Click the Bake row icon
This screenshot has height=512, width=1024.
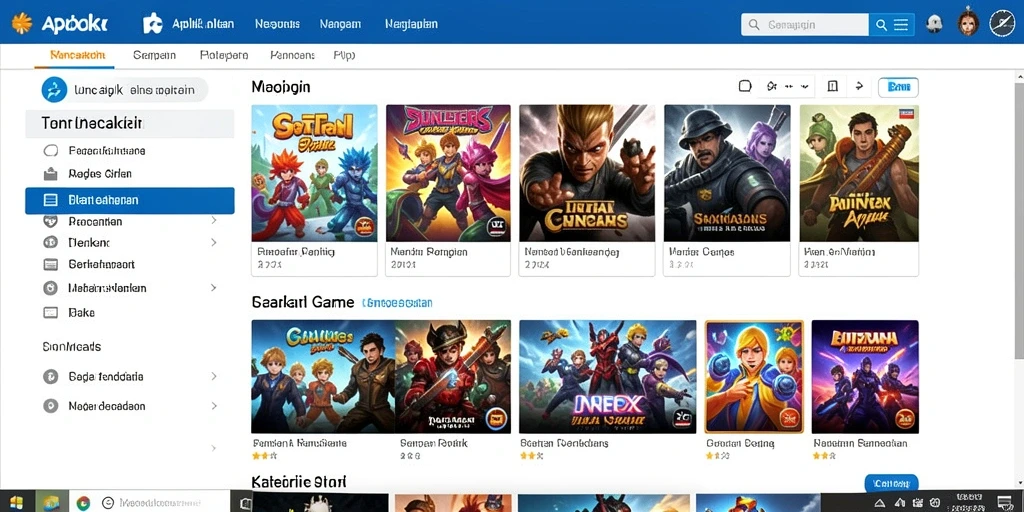(50, 313)
